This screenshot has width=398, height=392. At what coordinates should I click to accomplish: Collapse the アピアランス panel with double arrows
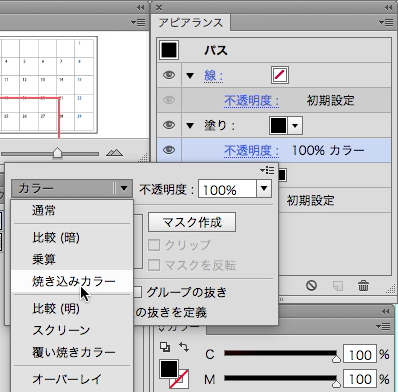[388, 7]
